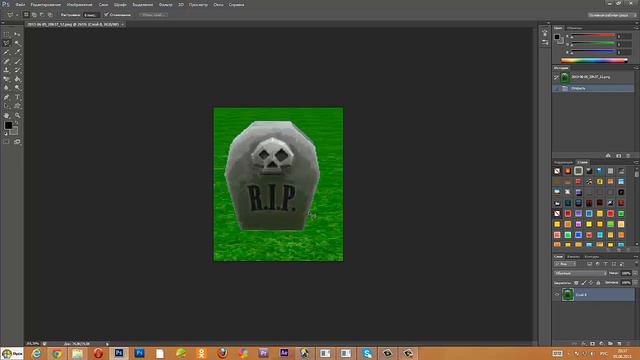Open the tool preset picker arrow
640x360 pixels.
pyautogui.click(x=17, y=15)
